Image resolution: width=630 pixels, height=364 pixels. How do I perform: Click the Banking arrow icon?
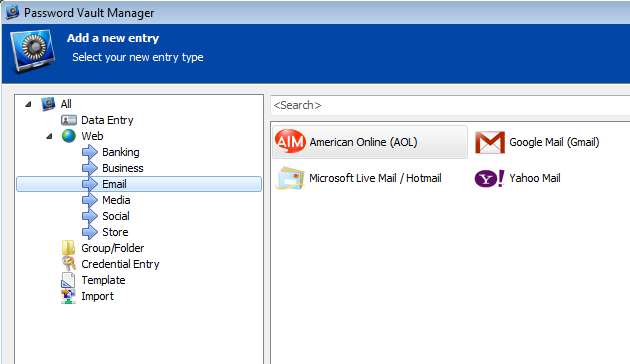90,152
